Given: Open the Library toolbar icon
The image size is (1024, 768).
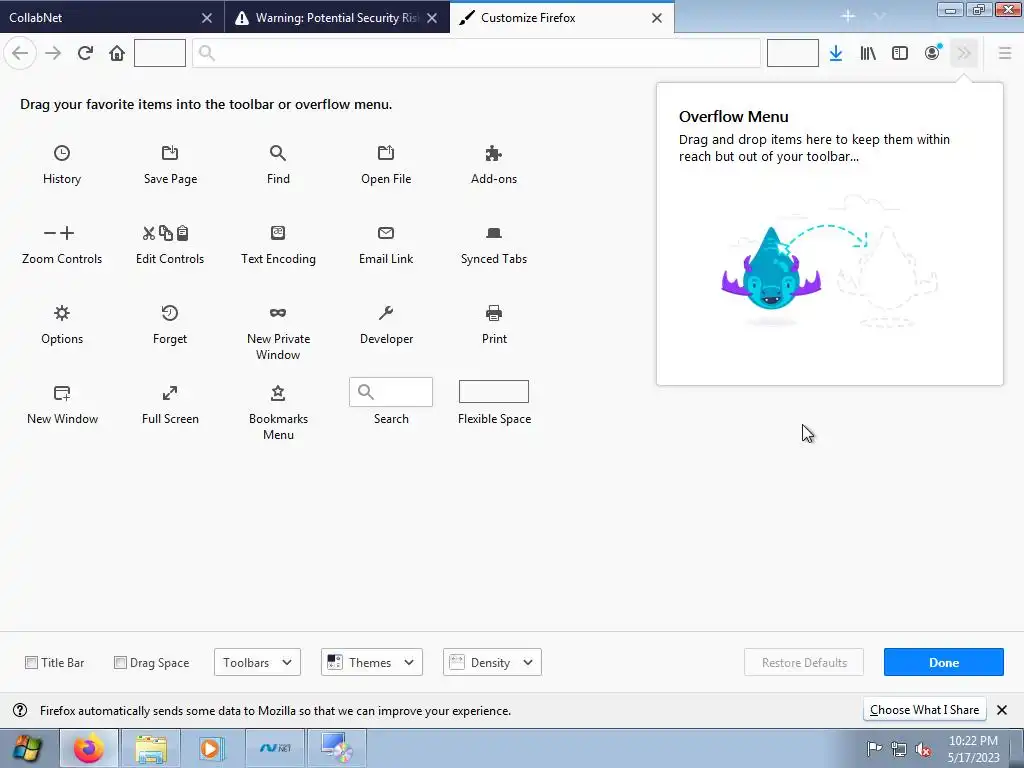Looking at the screenshot, I should click(868, 53).
